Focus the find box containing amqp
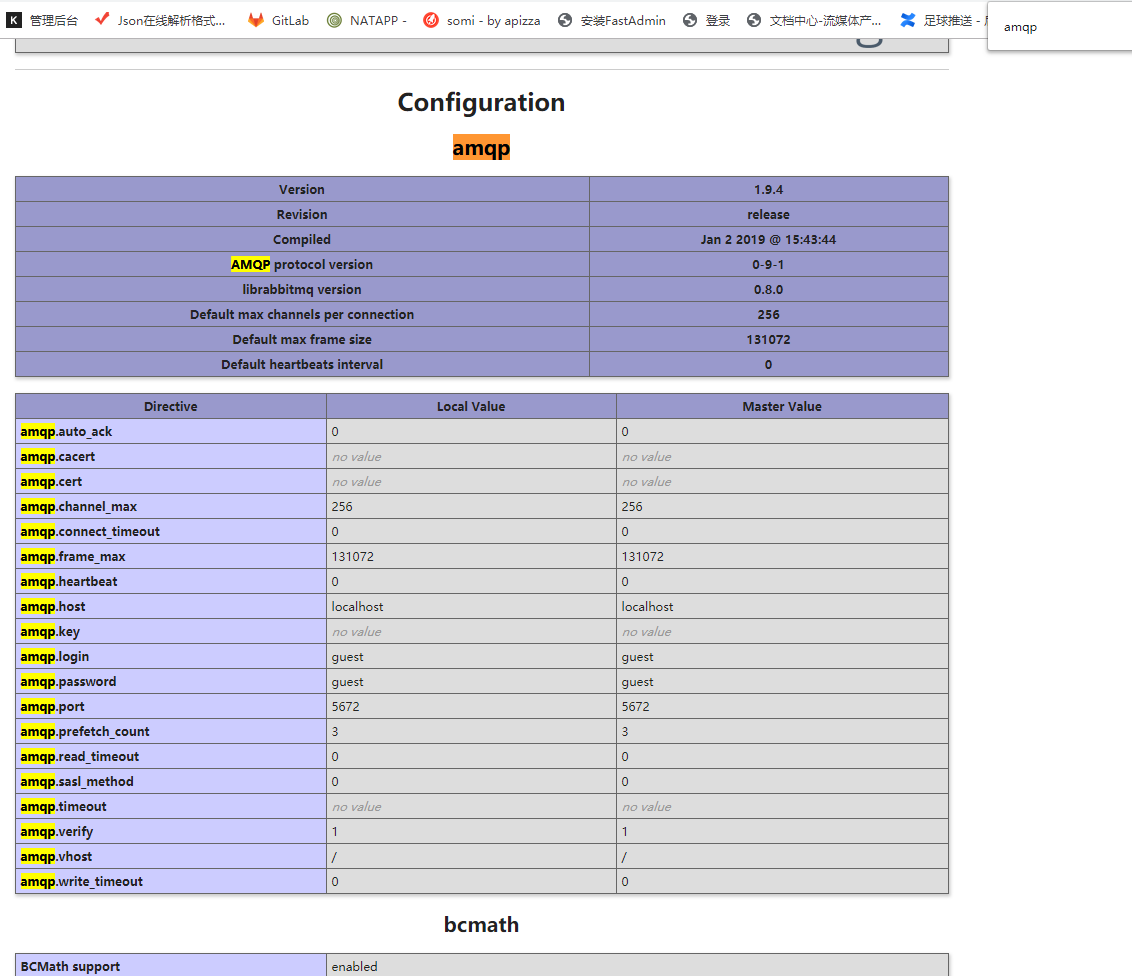This screenshot has width=1132, height=976. click(x=1059, y=27)
